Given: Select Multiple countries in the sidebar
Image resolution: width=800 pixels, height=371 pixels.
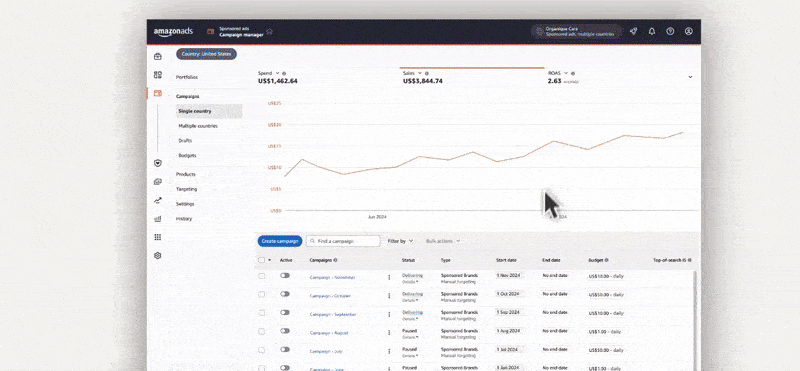Looking at the screenshot, I should [x=198, y=126].
